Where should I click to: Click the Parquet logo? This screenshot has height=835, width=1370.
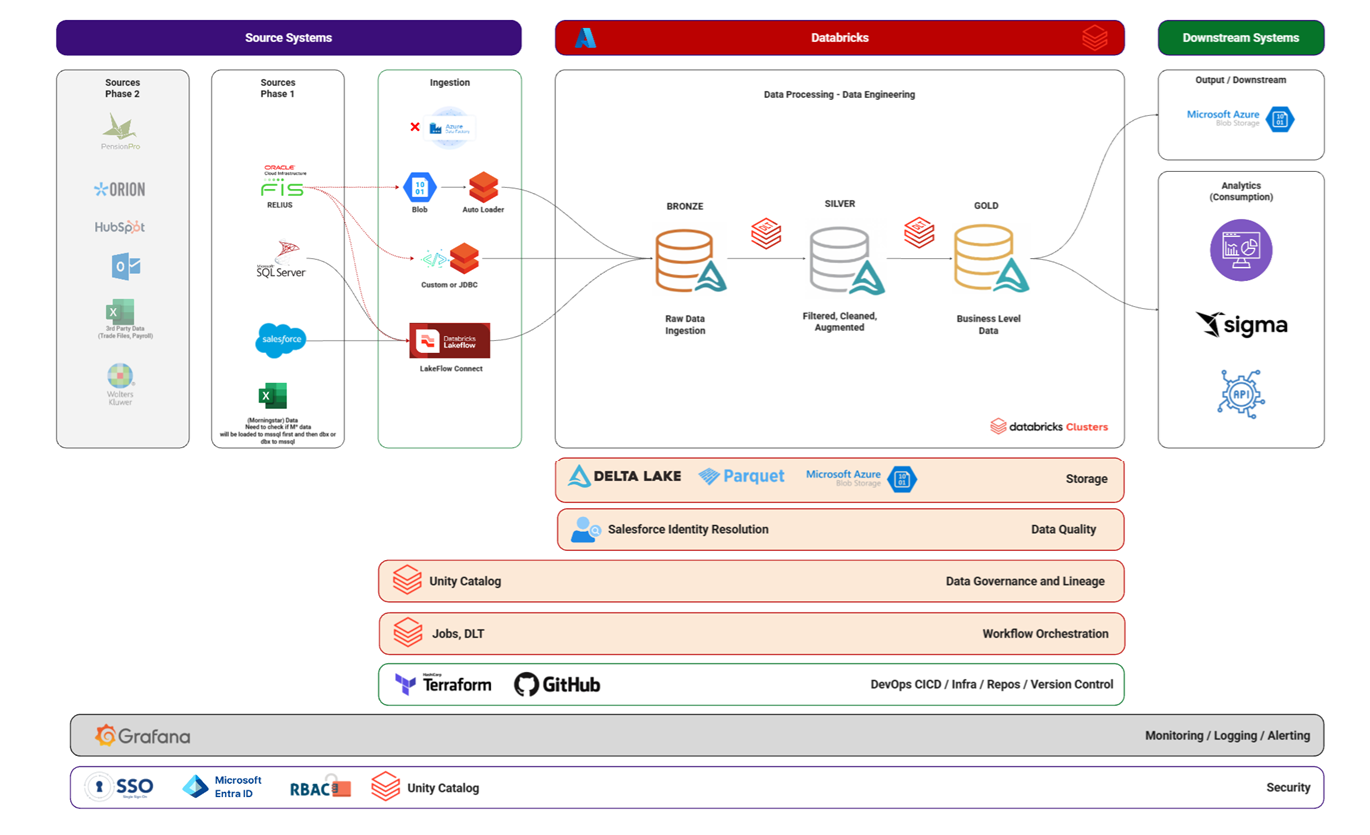coord(741,477)
